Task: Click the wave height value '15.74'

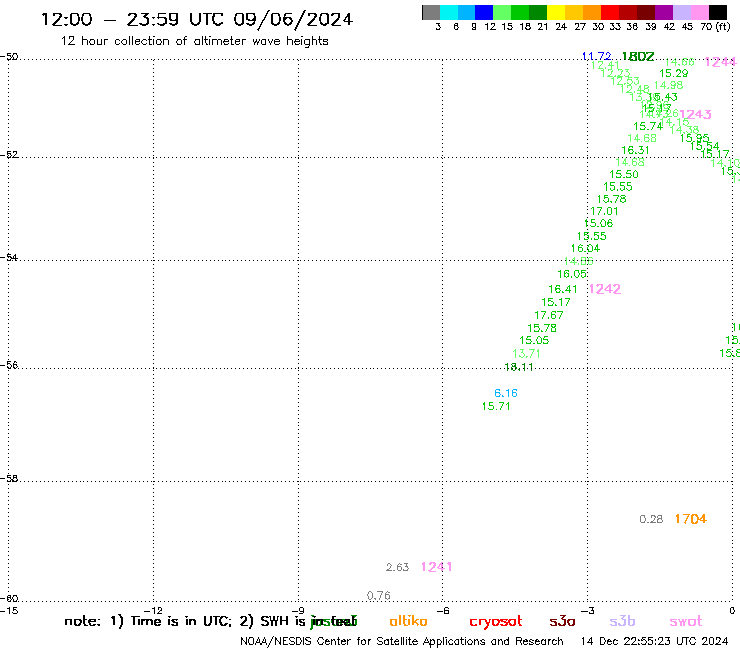Action: coord(648,126)
